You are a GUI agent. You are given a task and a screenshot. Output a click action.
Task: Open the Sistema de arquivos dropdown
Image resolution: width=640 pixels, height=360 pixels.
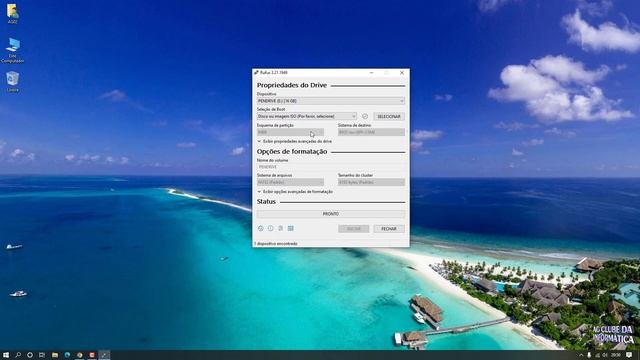290,182
